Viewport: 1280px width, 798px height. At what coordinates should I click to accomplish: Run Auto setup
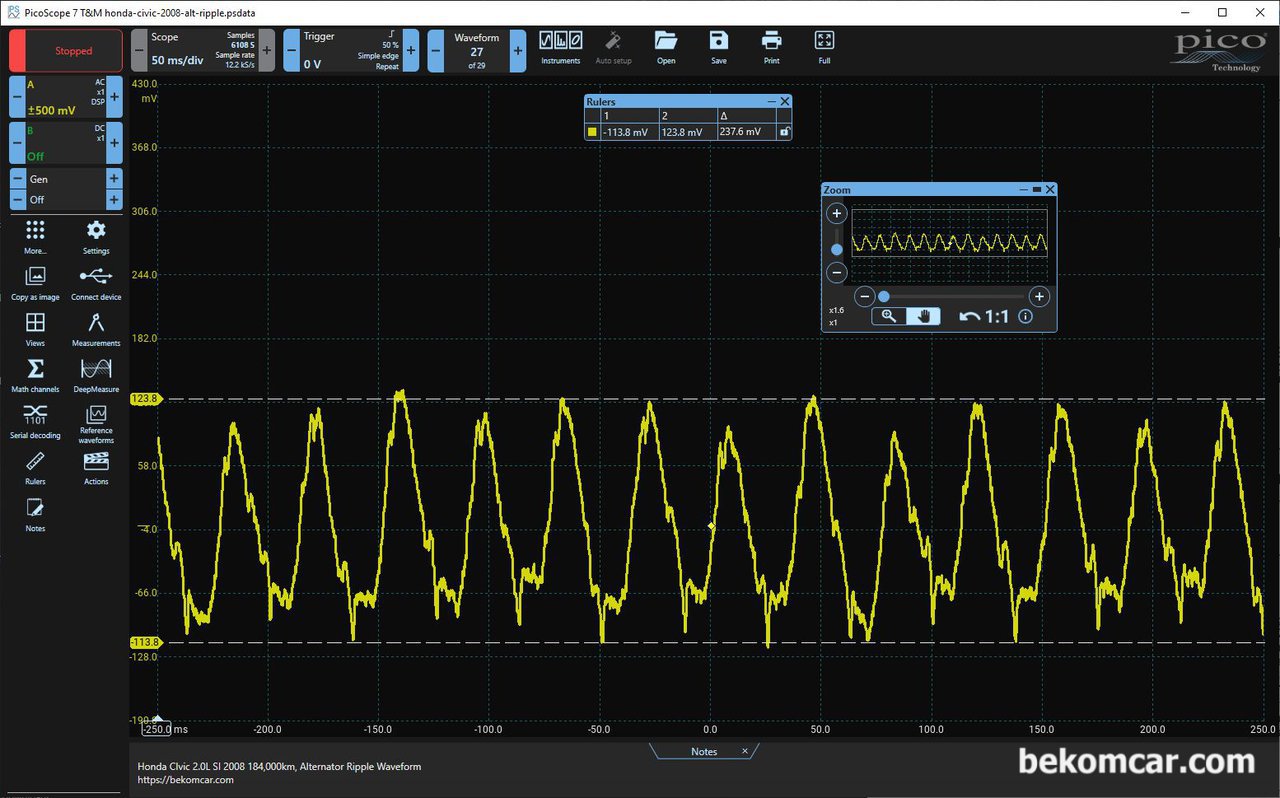click(x=613, y=48)
